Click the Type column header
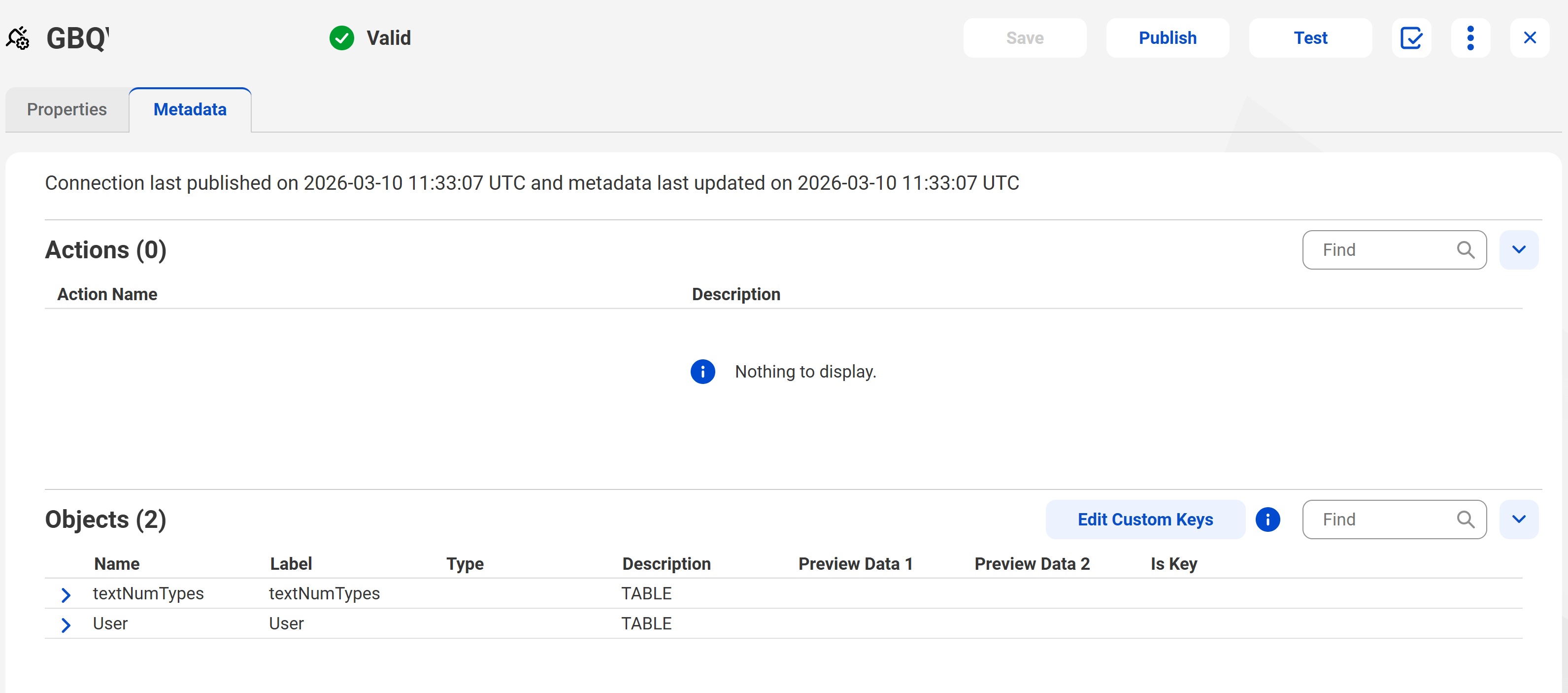This screenshot has width=1568, height=693. (465, 564)
